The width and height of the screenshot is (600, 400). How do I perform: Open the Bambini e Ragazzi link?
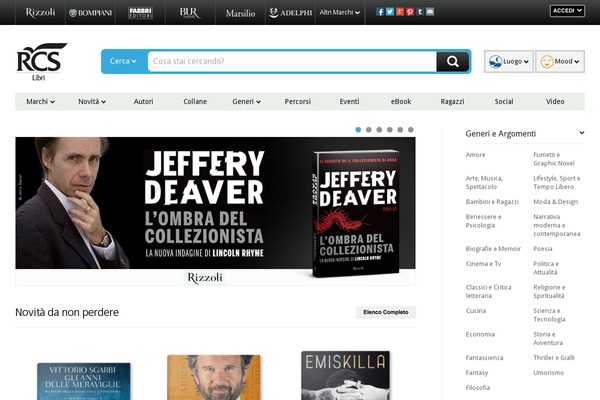(x=492, y=202)
